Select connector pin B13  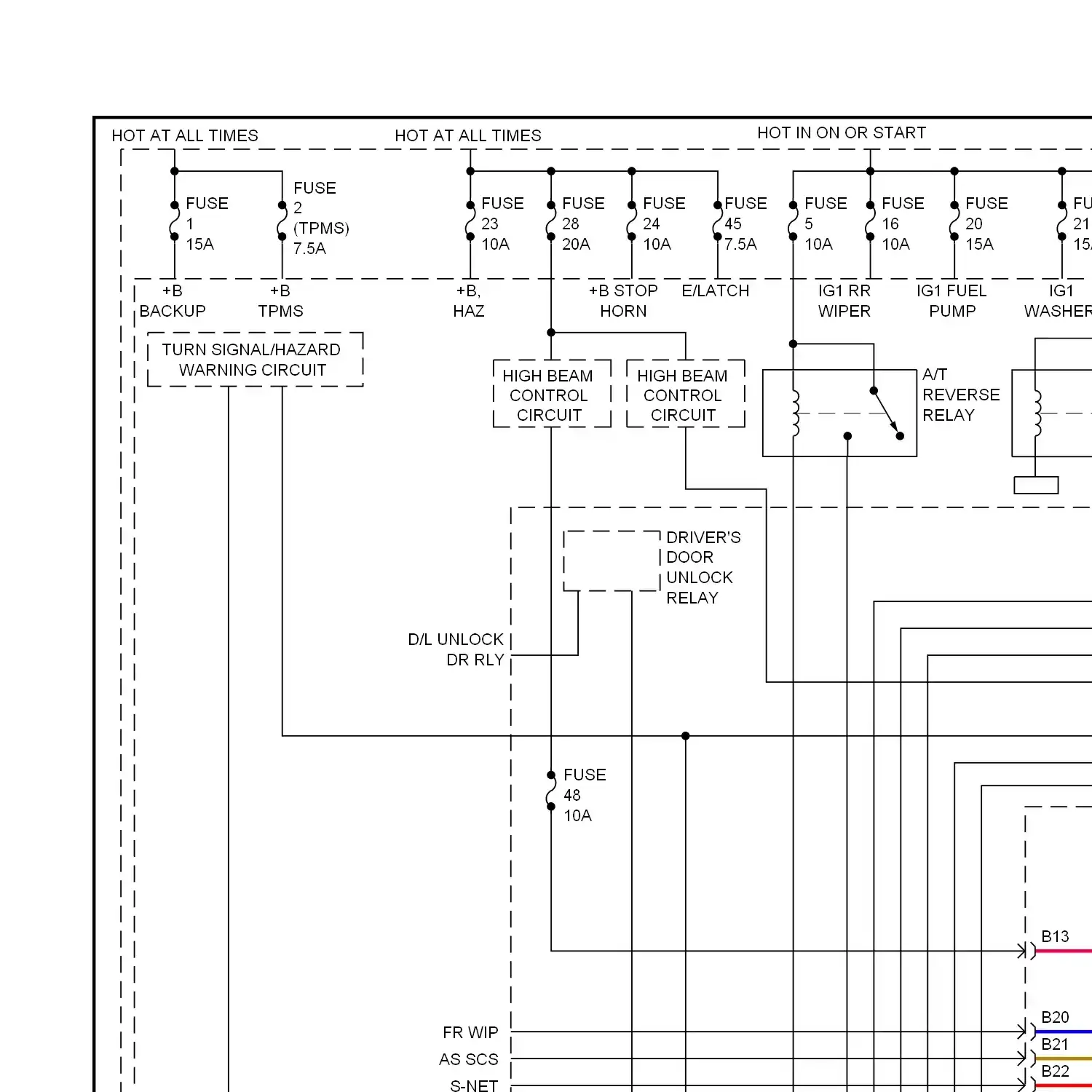point(1055,936)
